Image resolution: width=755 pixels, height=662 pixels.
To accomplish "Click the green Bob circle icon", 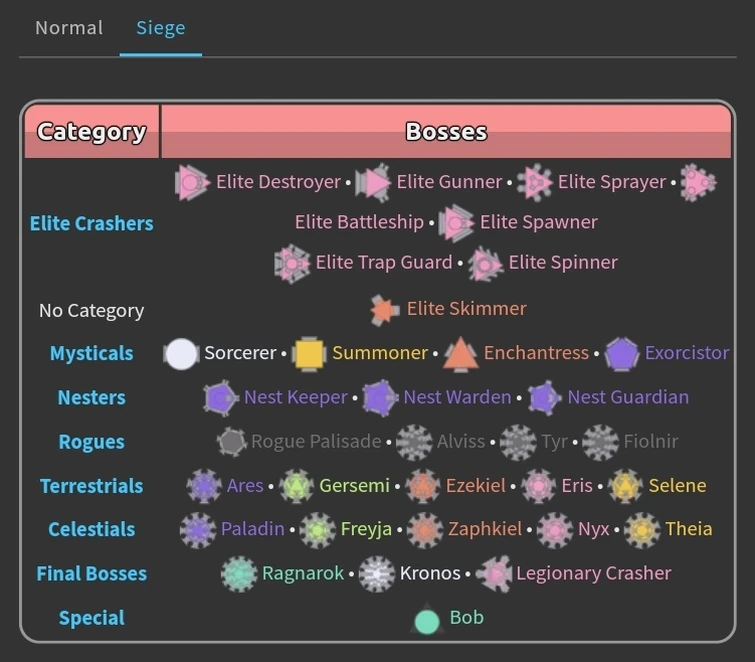I will point(427,621).
